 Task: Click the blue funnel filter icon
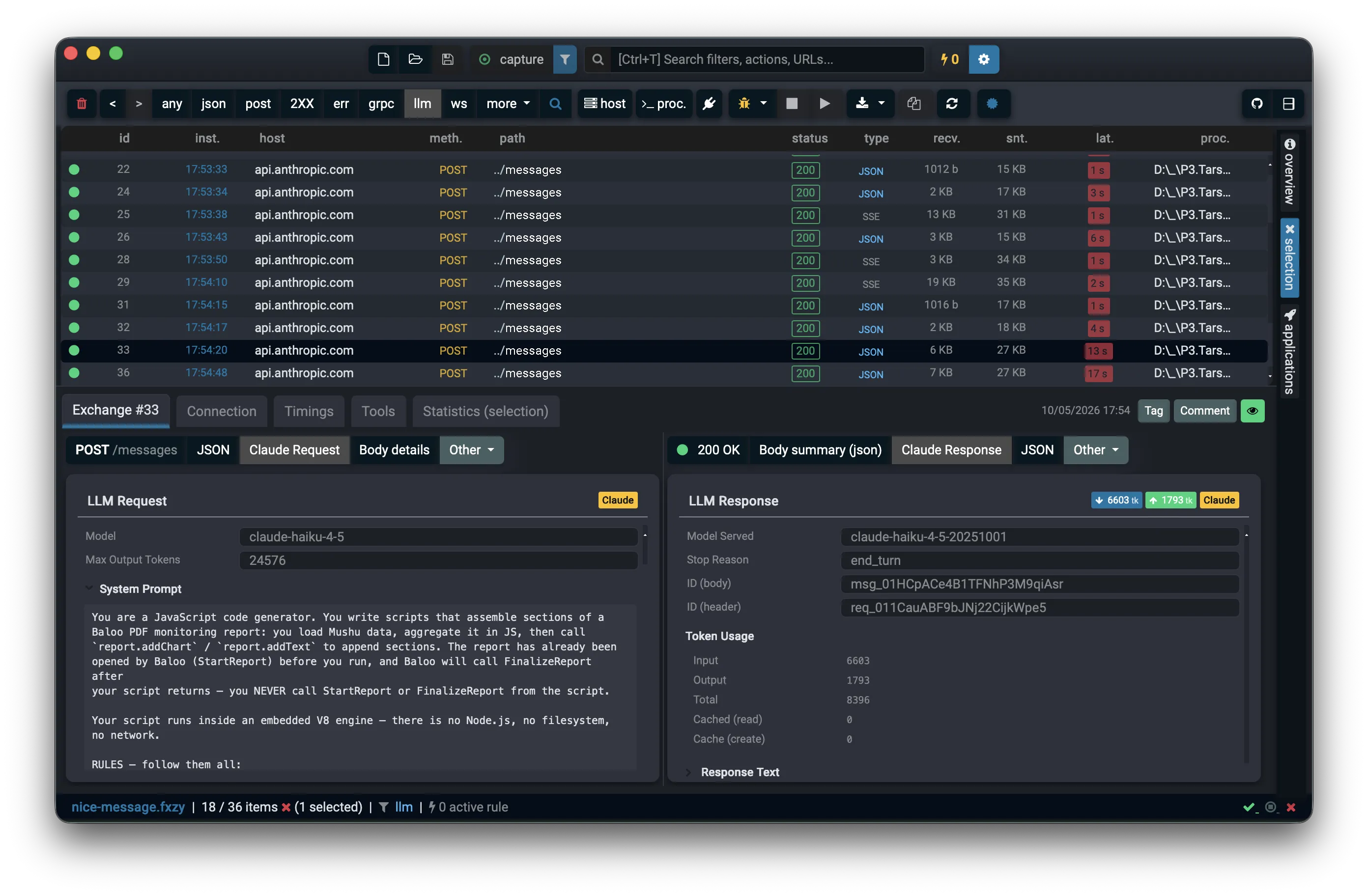[565, 59]
